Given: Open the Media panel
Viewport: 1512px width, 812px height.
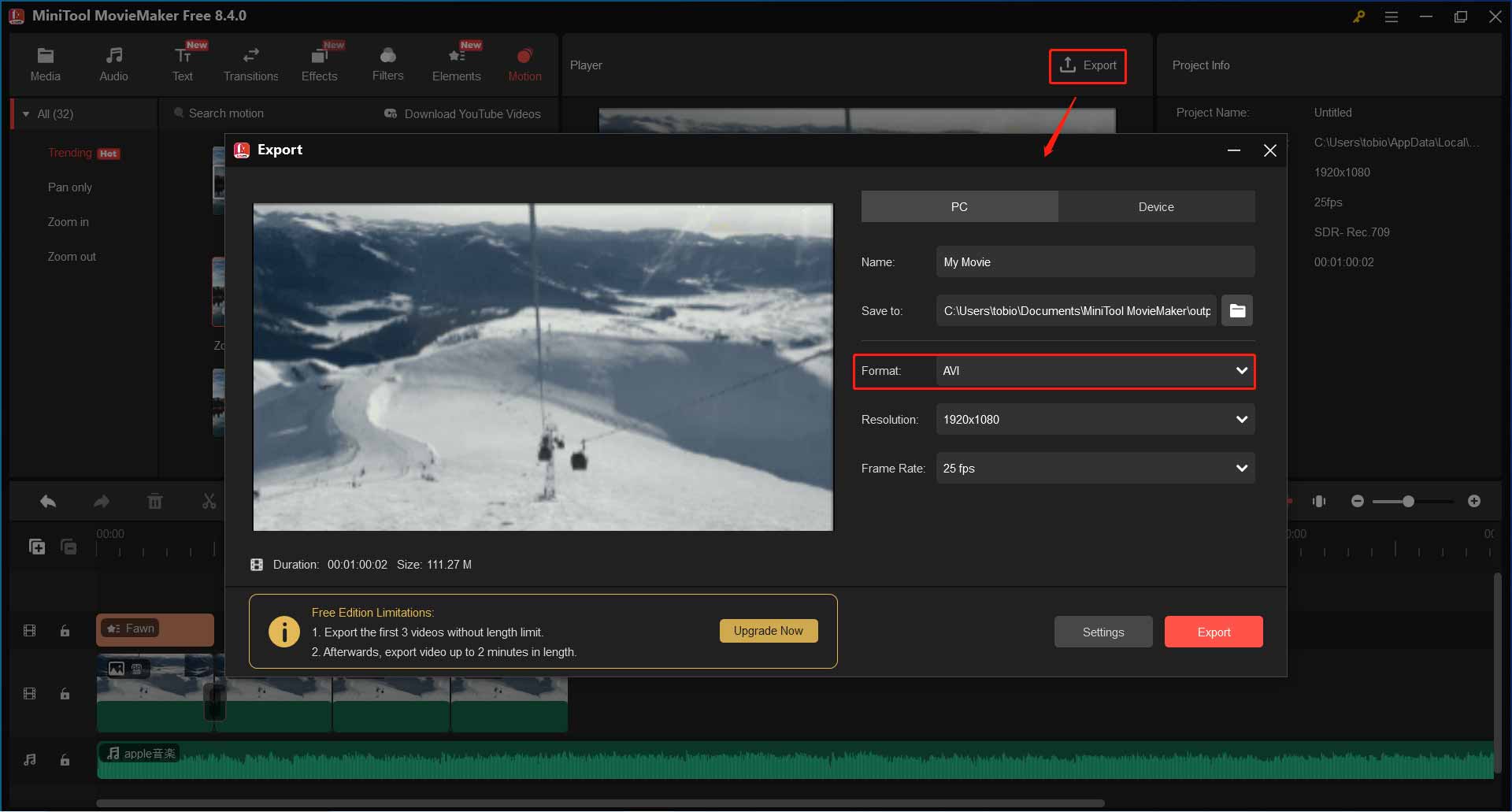Looking at the screenshot, I should (44, 63).
